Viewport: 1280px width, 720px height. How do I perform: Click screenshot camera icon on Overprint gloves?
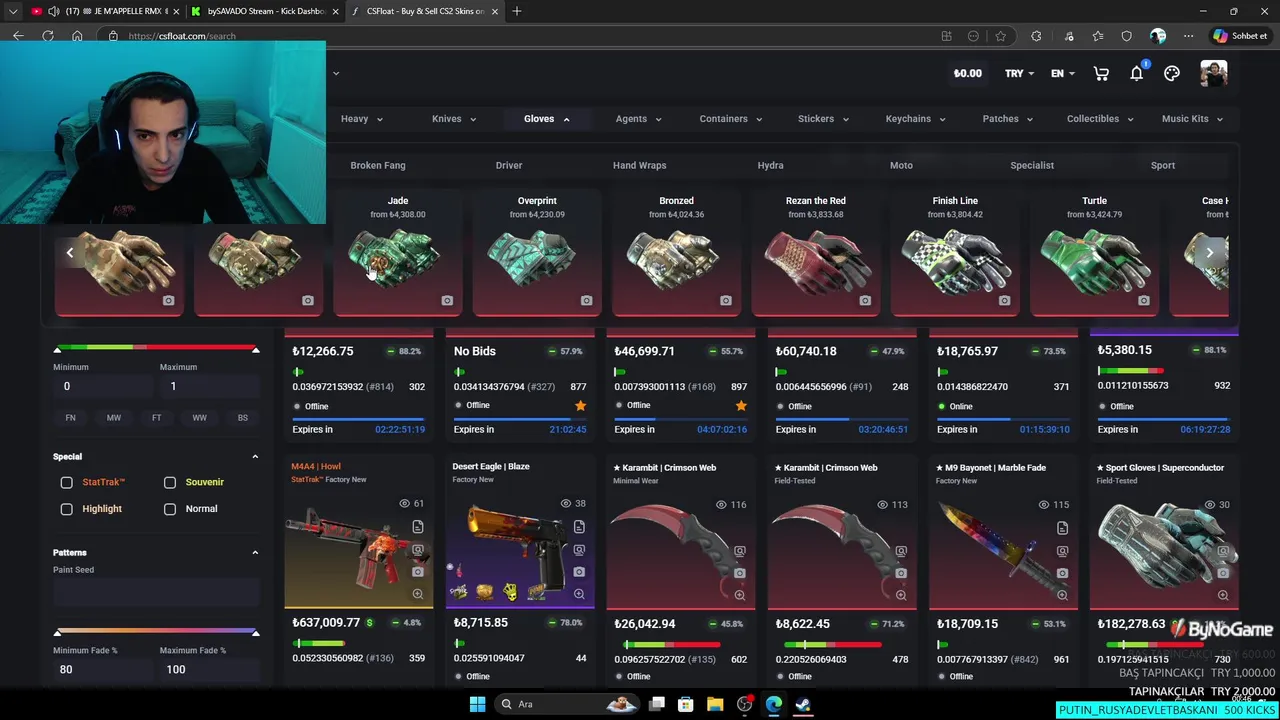[x=586, y=300]
